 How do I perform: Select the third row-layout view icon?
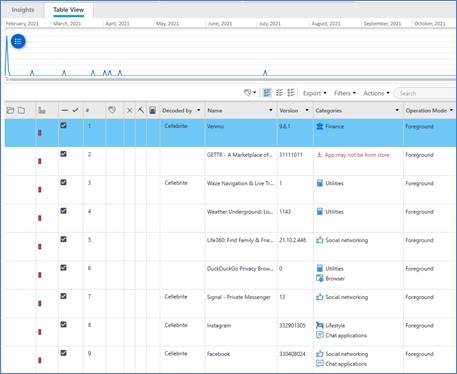tap(291, 93)
